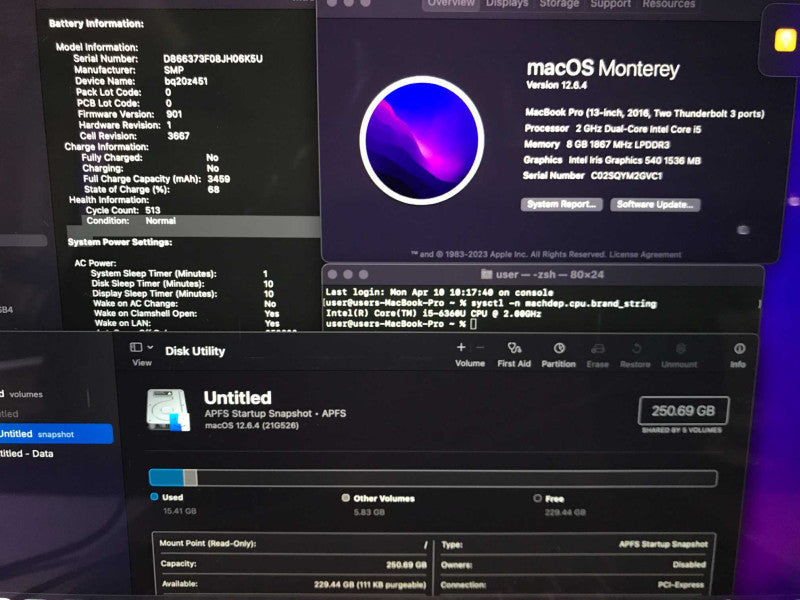The height and width of the screenshot is (600, 800).
Task: Click the 'Intel(R) Core(TM) i5-6360U' output line
Action: coord(433,313)
